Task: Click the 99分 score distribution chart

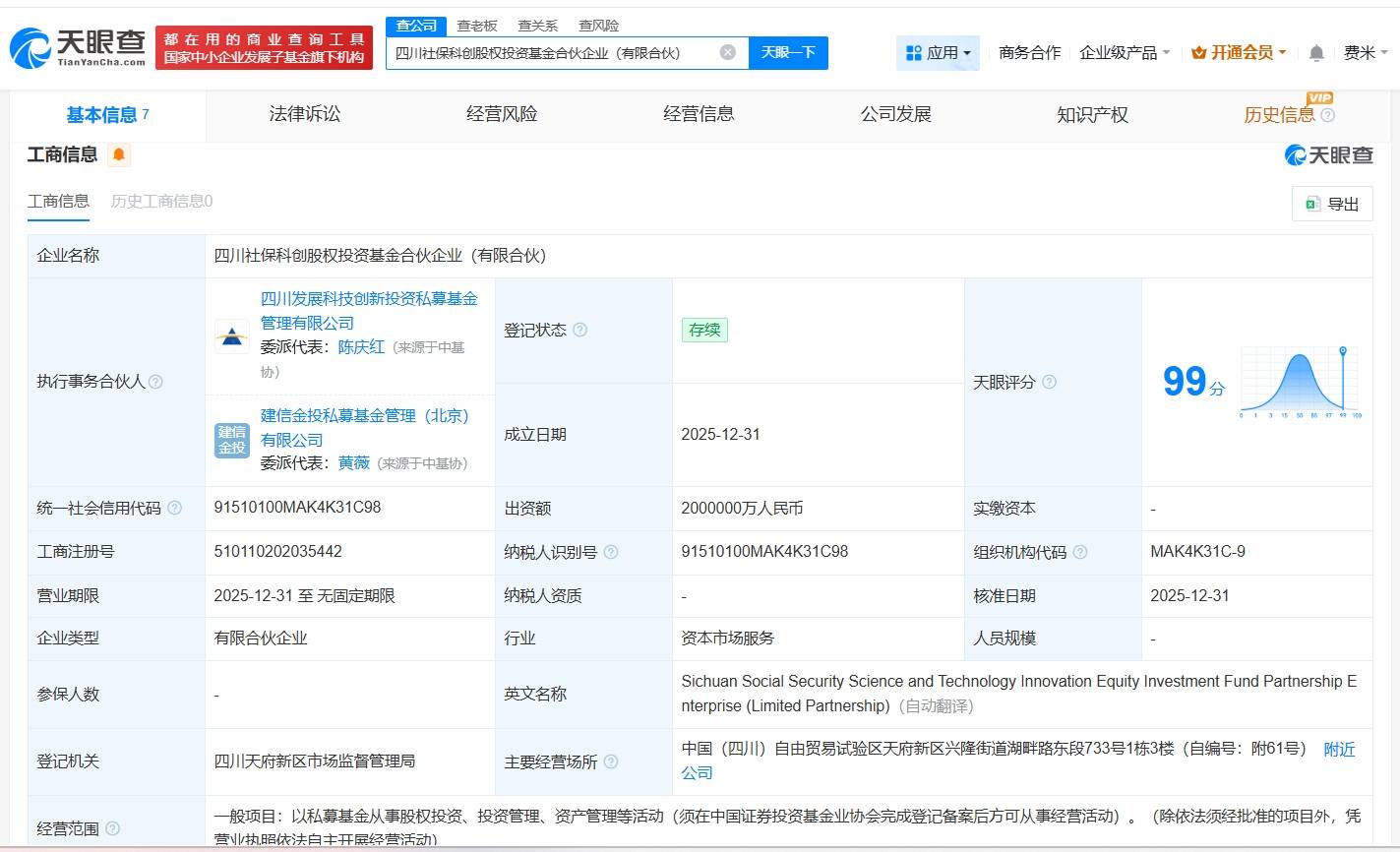Action: click(x=1299, y=382)
